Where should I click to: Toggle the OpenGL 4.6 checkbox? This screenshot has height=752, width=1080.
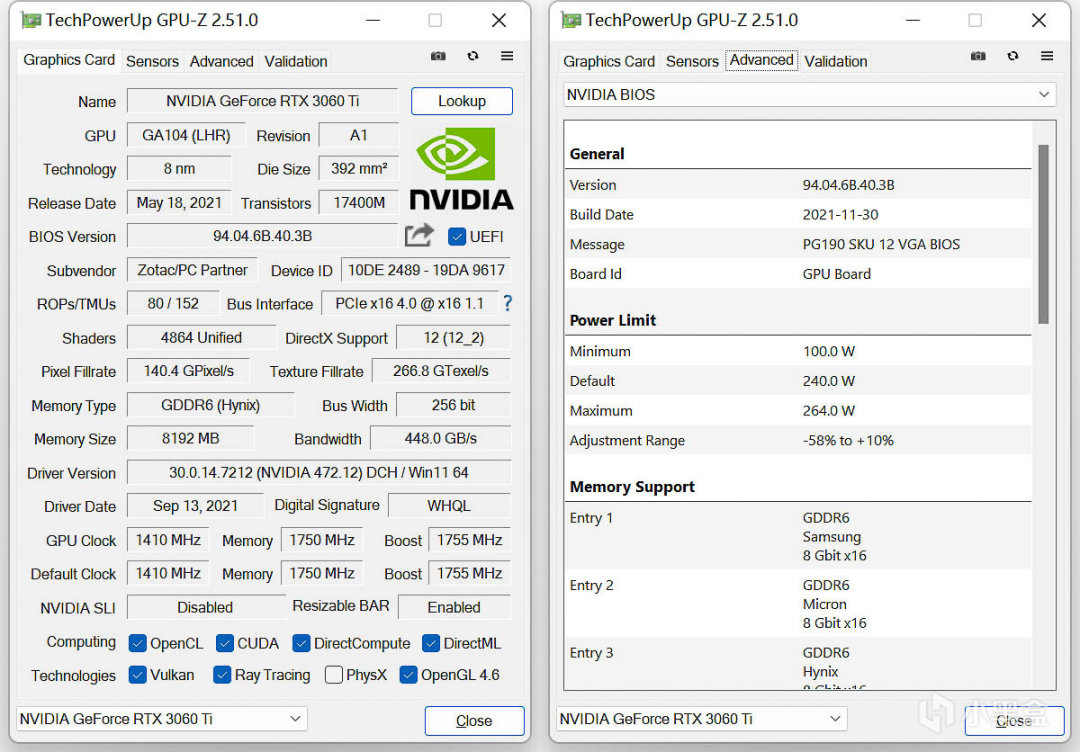(408, 675)
